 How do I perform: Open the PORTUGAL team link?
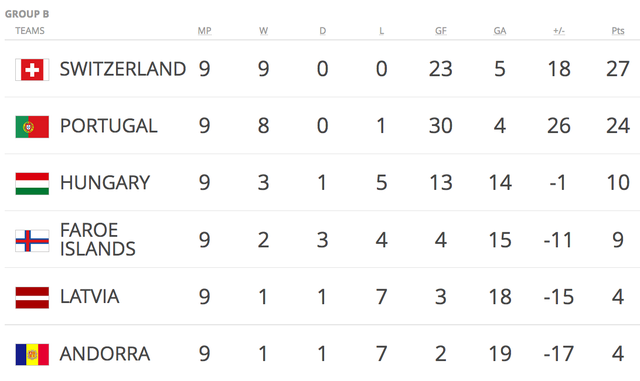(109, 126)
